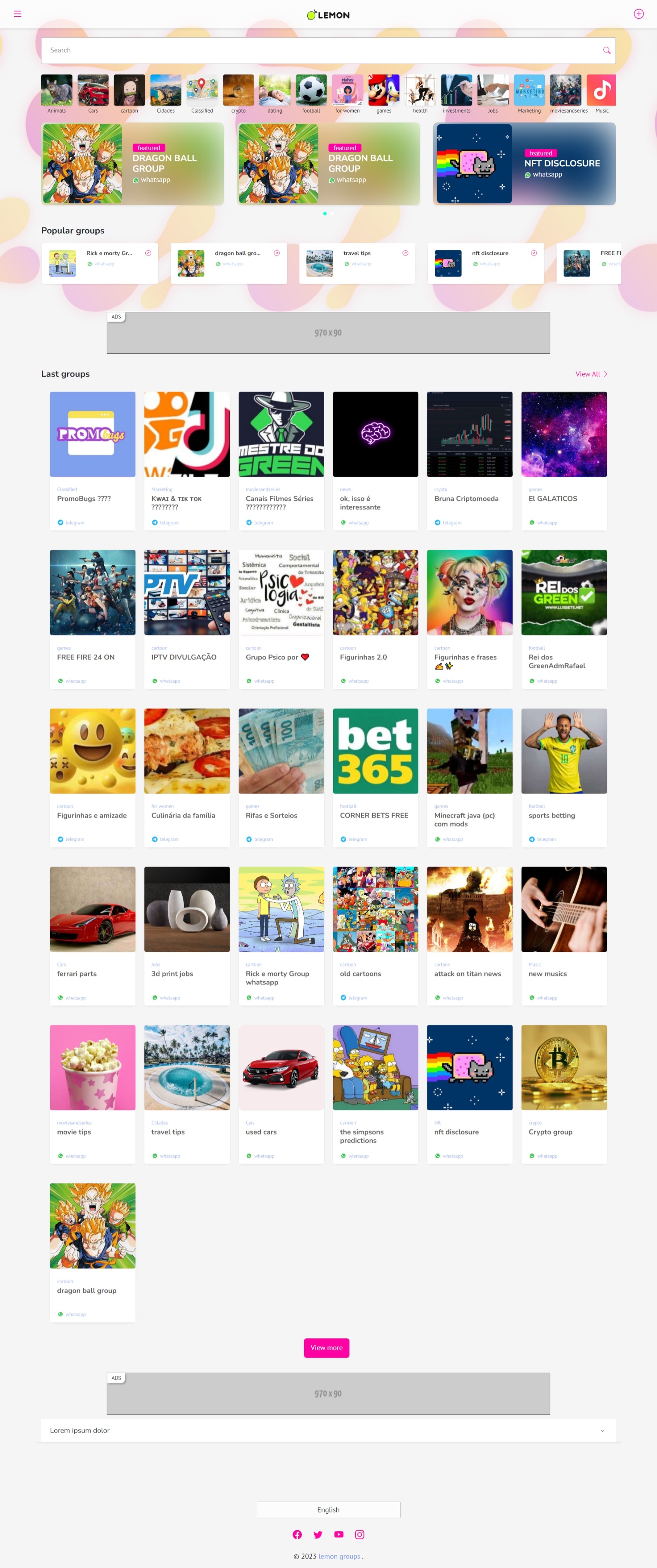Image resolution: width=657 pixels, height=1568 pixels.
Task: Open the featured NFT DISCLOSURE banner
Action: point(524,164)
